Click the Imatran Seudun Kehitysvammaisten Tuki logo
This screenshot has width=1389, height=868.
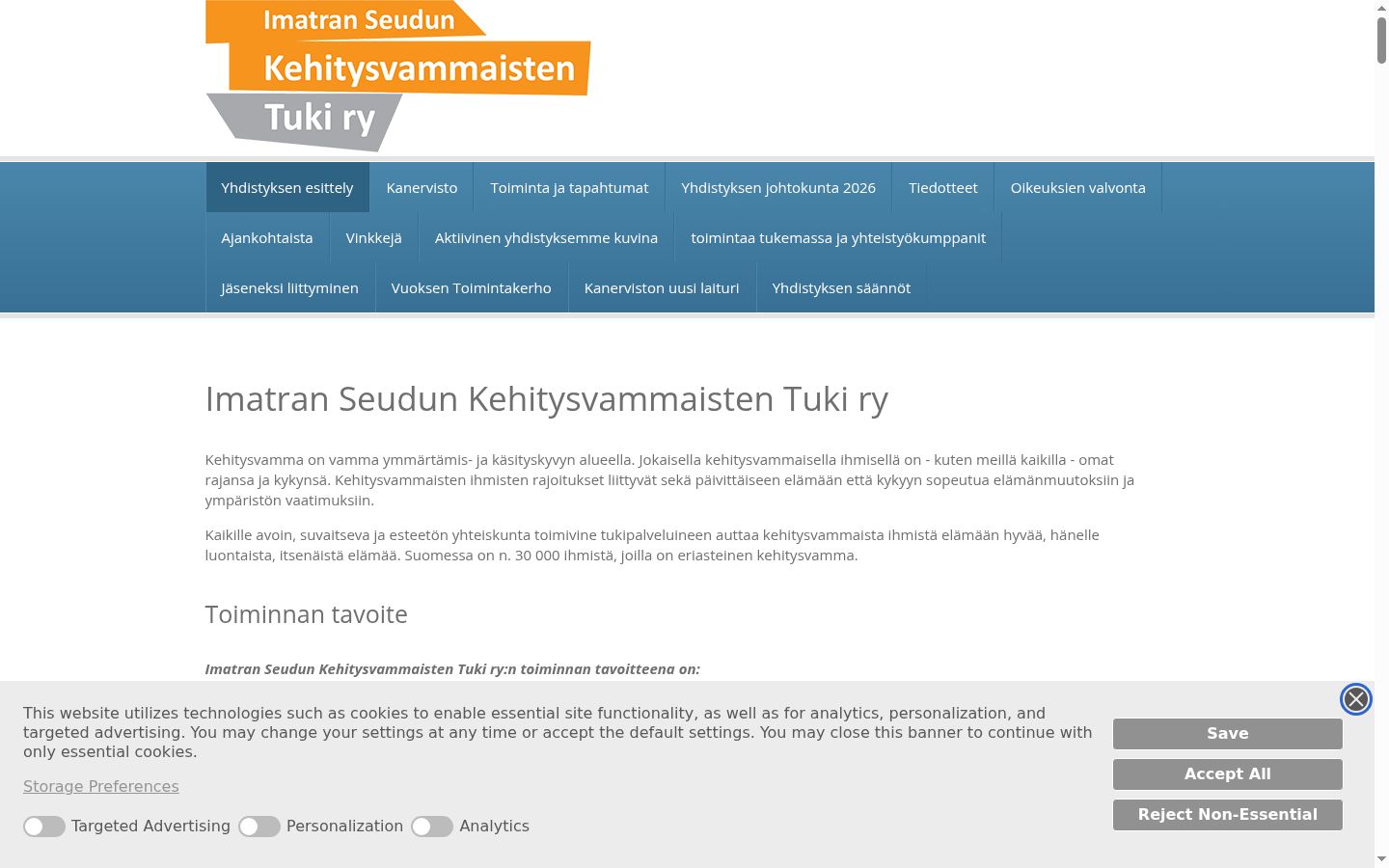coord(397,76)
